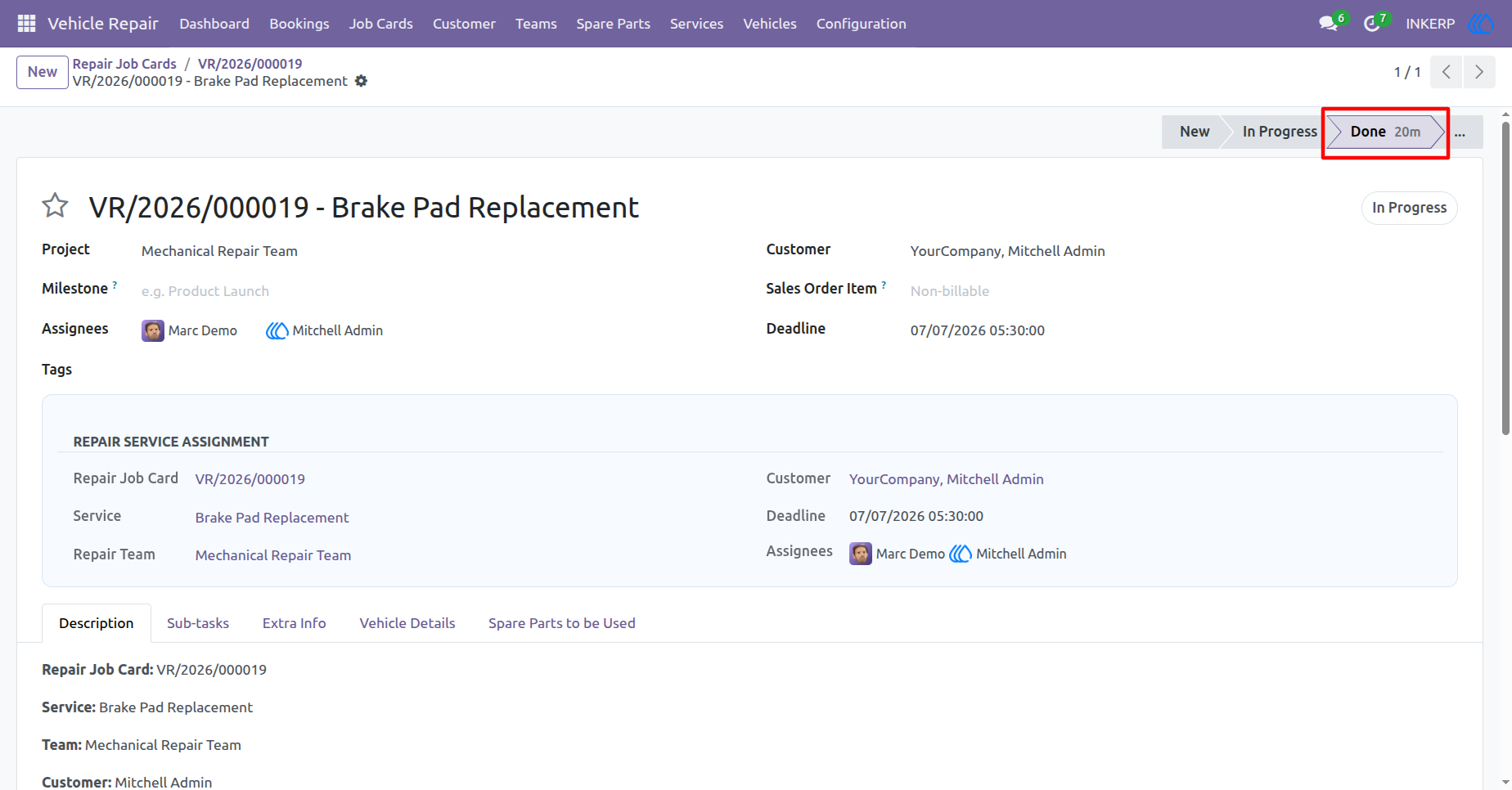Expand more stages ellipsis in status bar
This screenshot has width=1512, height=790.
coord(1460,132)
